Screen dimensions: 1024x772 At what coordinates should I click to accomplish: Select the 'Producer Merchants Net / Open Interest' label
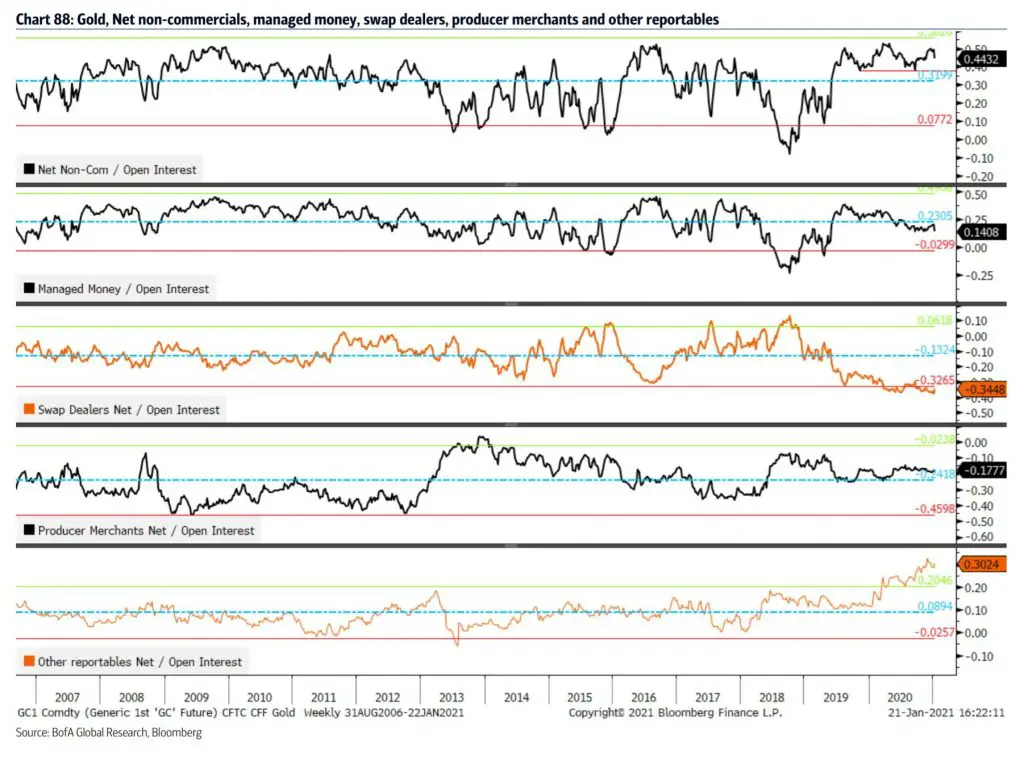(x=146, y=530)
